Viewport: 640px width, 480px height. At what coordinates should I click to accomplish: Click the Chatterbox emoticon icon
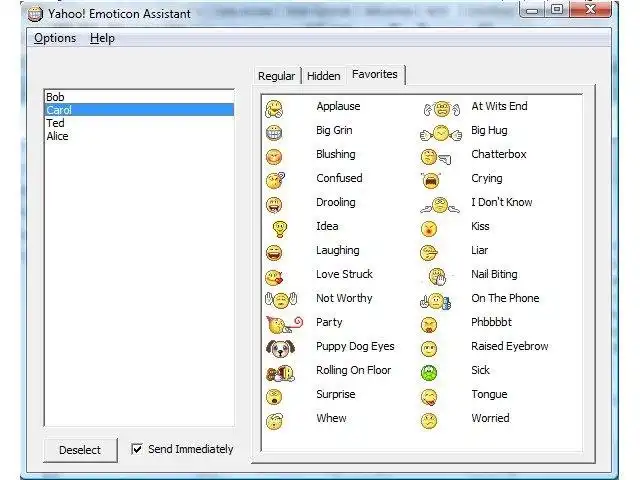coord(436,157)
